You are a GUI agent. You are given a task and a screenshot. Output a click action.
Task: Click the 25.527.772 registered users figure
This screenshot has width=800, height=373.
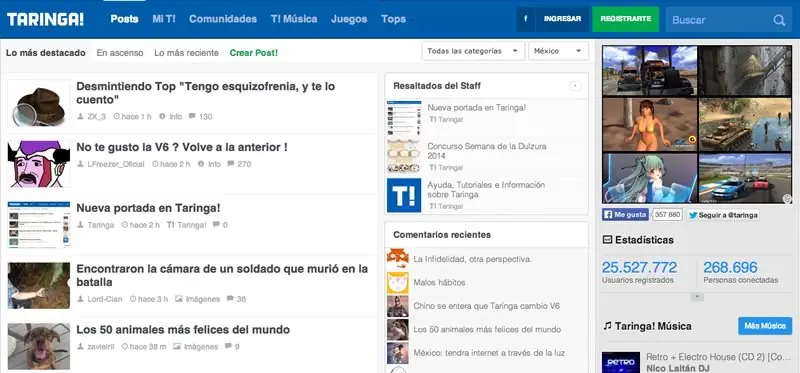[639, 267]
